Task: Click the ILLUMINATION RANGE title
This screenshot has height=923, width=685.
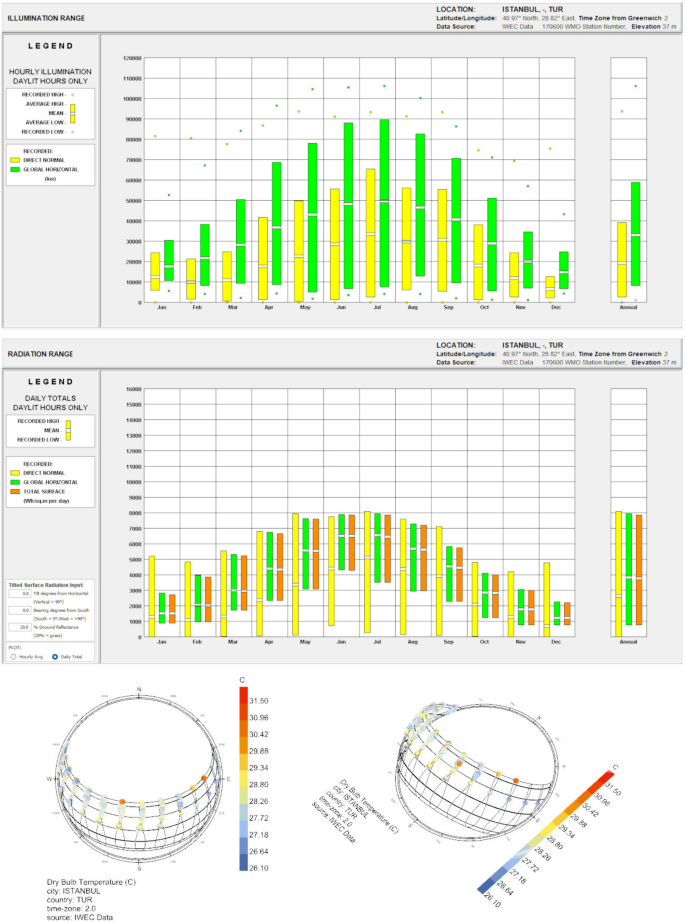Action: [46, 18]
